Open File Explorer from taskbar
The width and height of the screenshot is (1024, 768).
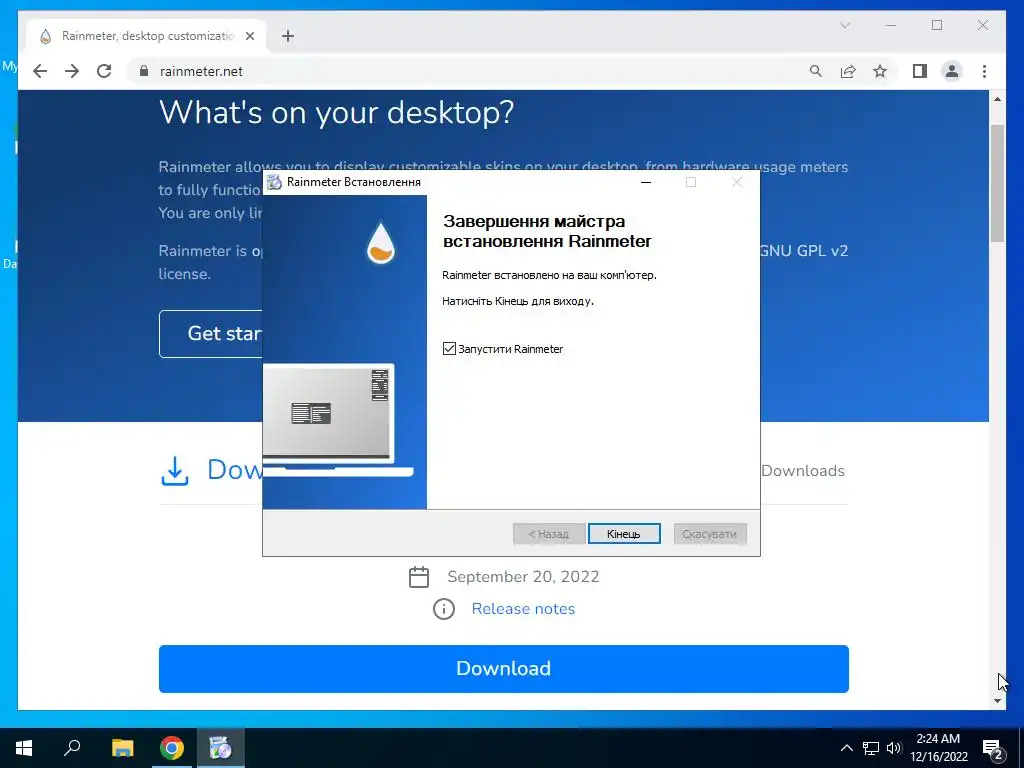point(122,748)
